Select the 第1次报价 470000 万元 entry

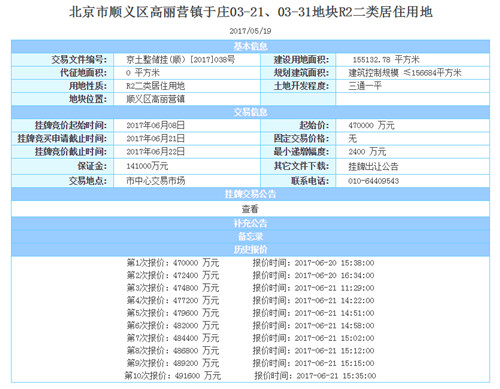173,263
